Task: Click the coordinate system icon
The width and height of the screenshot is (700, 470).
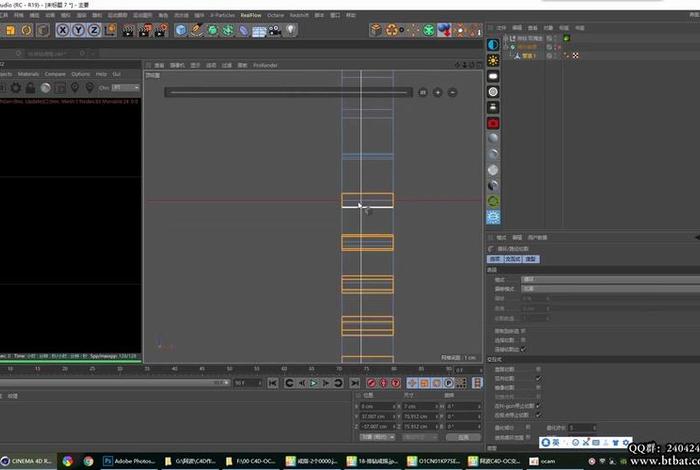Action: click(x=110, y=30)
